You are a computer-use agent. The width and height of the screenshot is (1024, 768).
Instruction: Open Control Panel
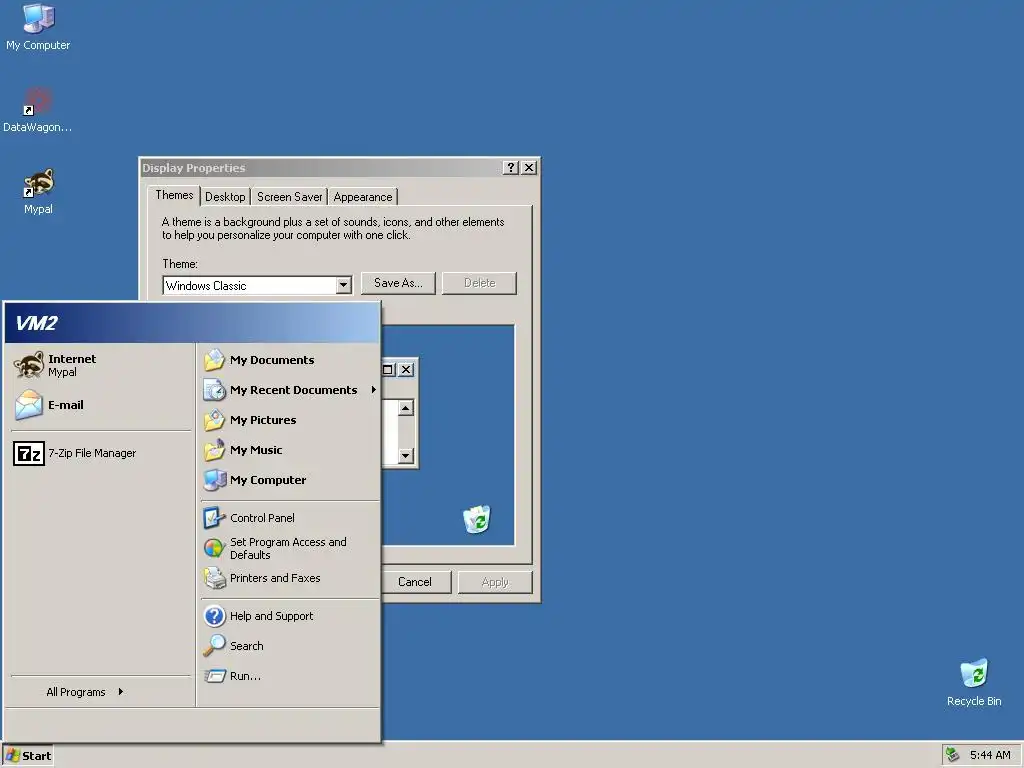tap(290, 518)
